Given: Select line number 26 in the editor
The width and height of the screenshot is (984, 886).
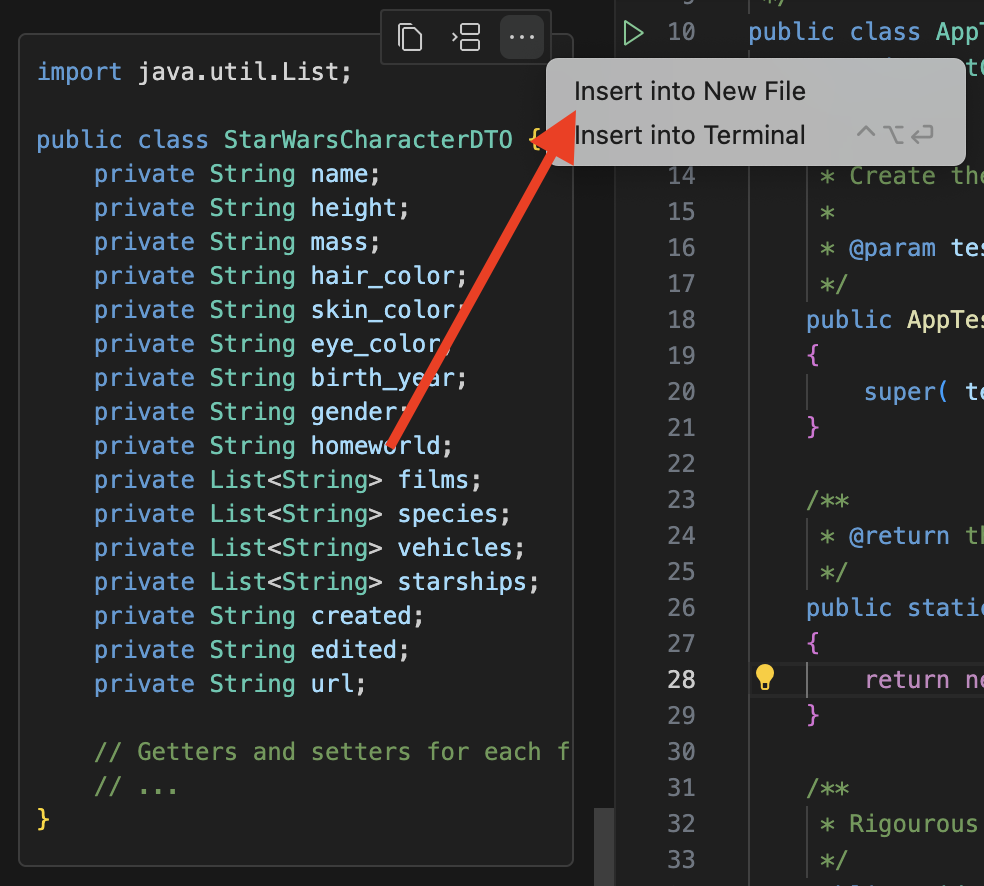Looking at the screenshot, I should 682,607.
